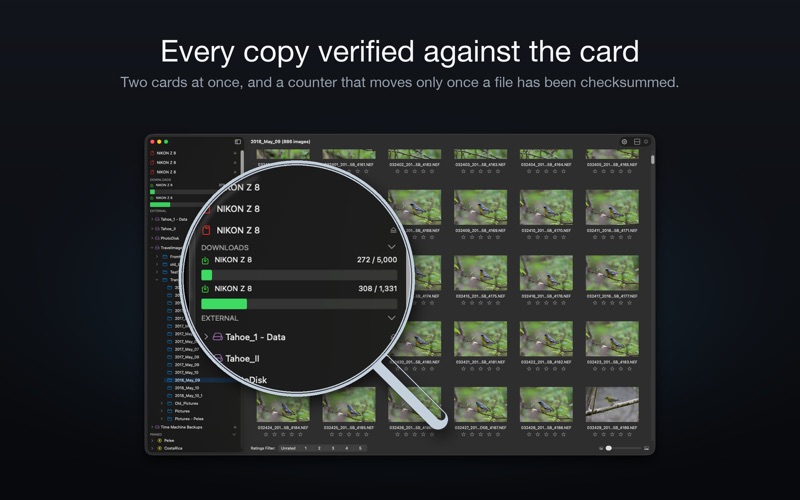Toggle the sidebar panel icon
800x500 pixels.
pyautogui.click(x=238, y=142)
